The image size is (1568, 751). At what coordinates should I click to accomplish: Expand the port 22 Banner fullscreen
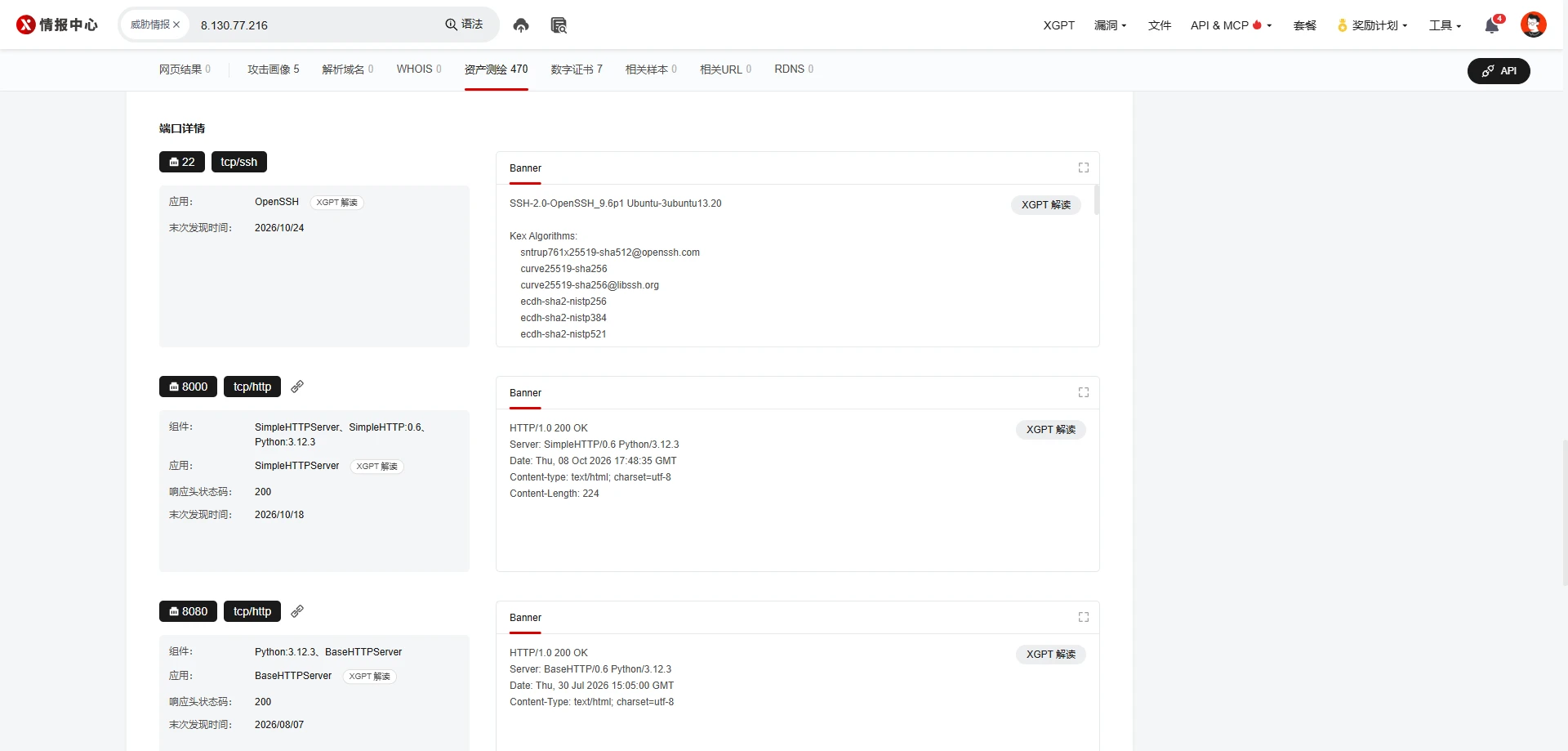tap(1084, 168)
